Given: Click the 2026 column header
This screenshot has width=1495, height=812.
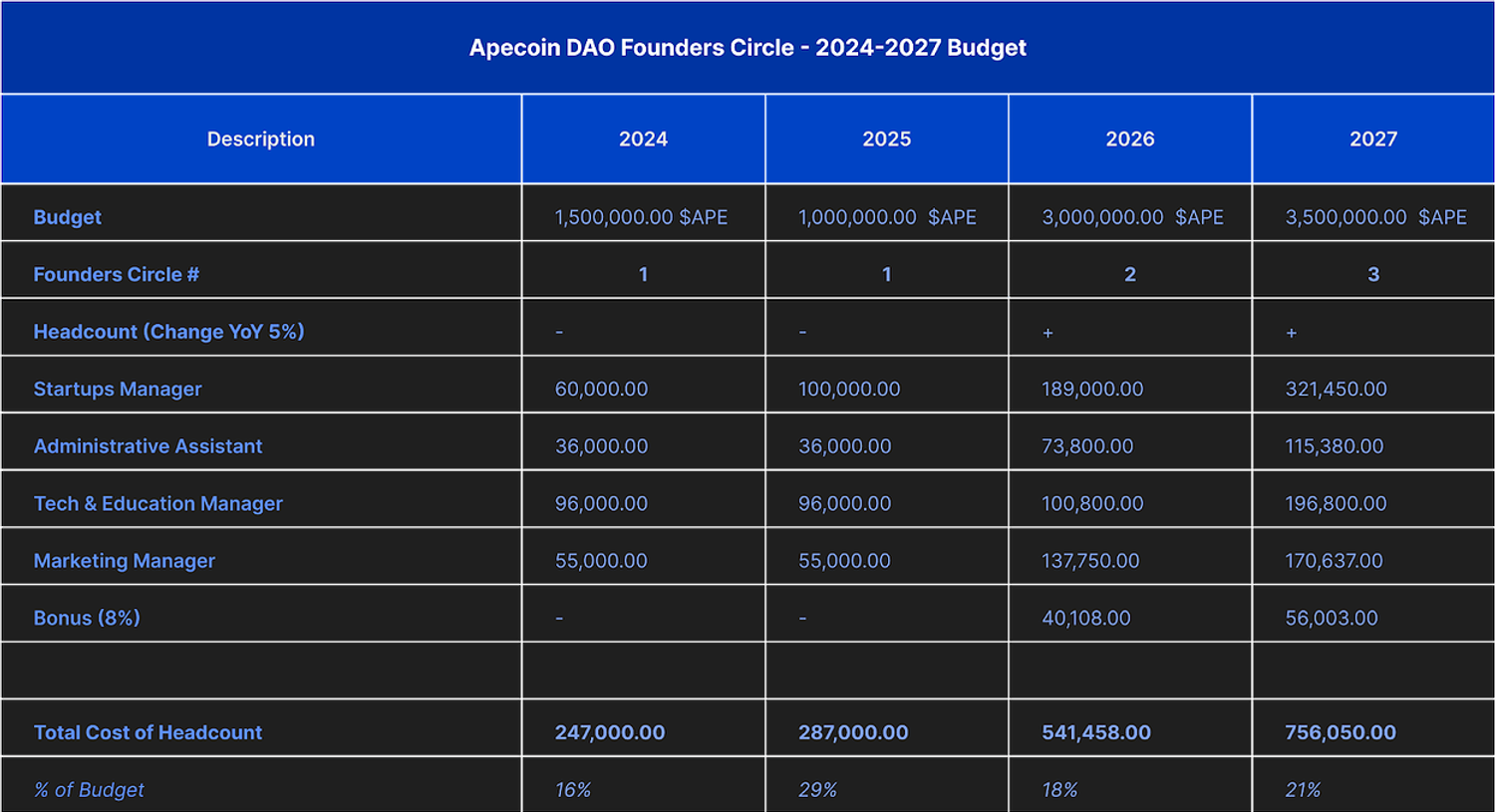Looking at the screenshot, I should (x=1129, y=139).
